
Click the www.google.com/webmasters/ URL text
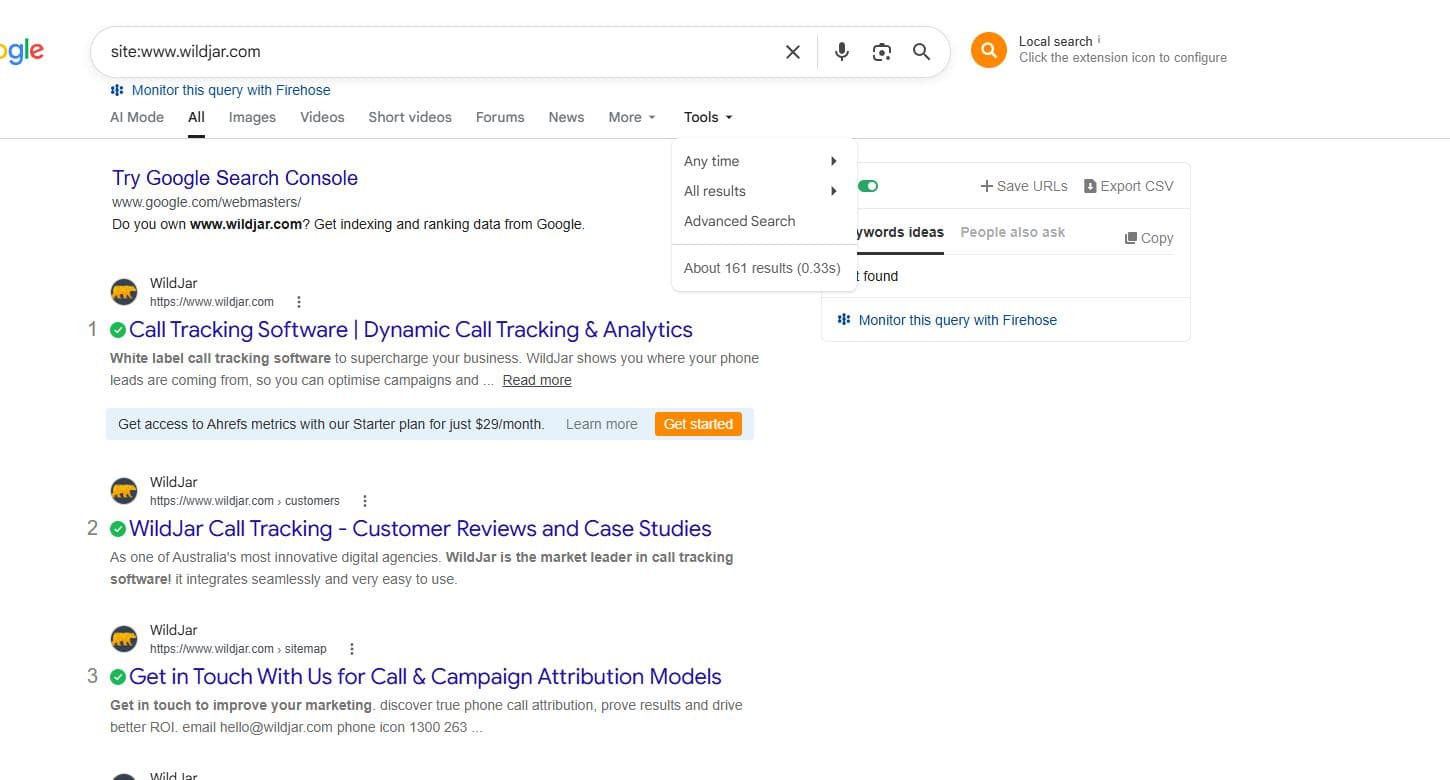point(207,202)
